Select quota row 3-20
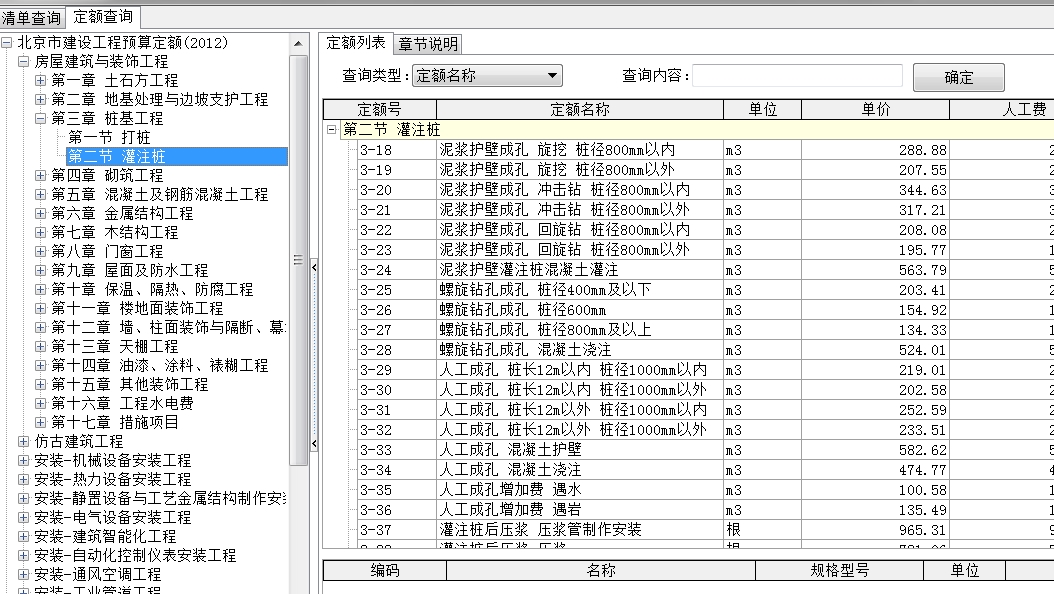 705,190
